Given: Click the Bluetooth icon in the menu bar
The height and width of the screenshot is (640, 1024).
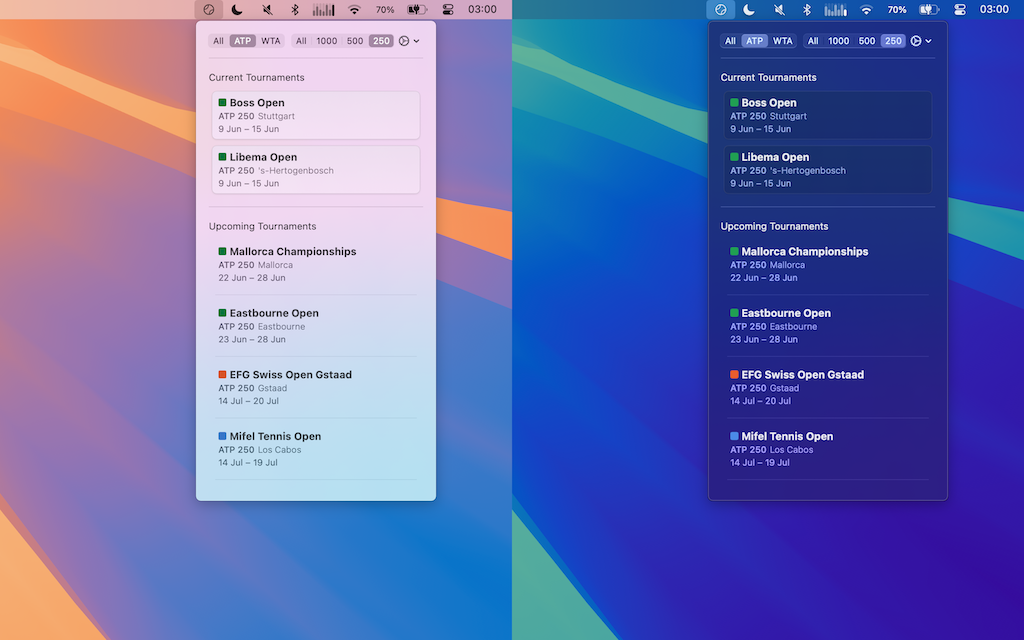Looking at the screenshot, I should (294, 9).
